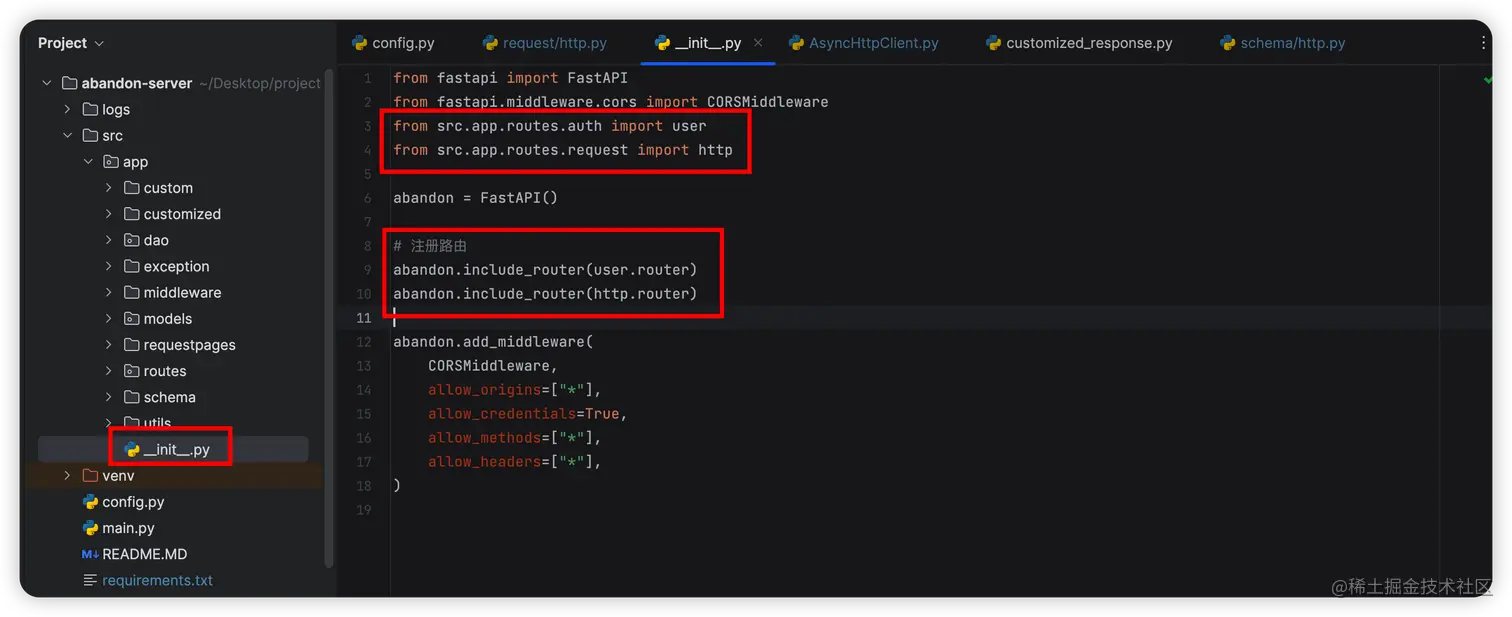The image size is (1512, 617).
Task: Expand the custom folder
Action: tap(109, 187)
